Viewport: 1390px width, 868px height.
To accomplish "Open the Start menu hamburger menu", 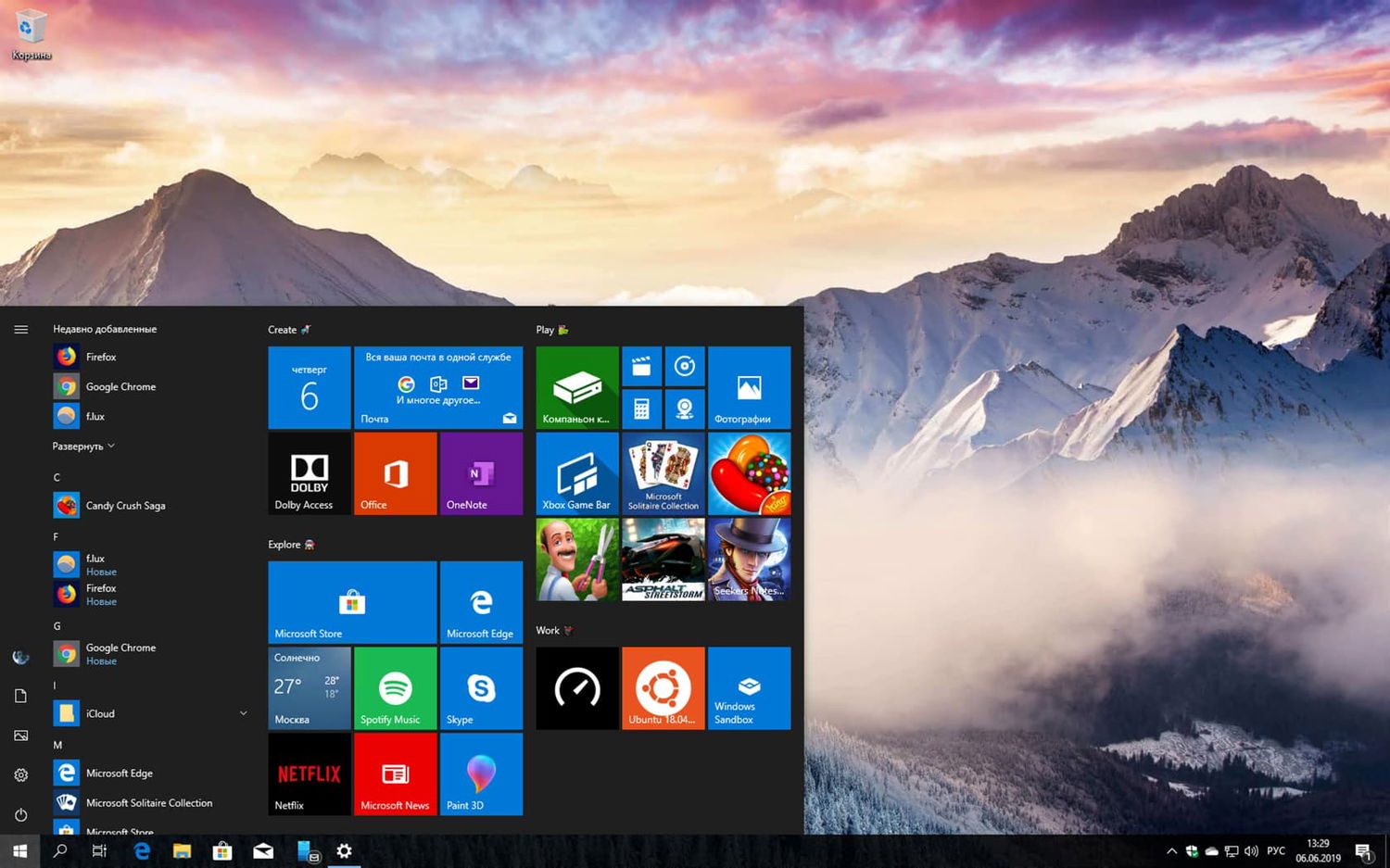I will coord(20,329).
